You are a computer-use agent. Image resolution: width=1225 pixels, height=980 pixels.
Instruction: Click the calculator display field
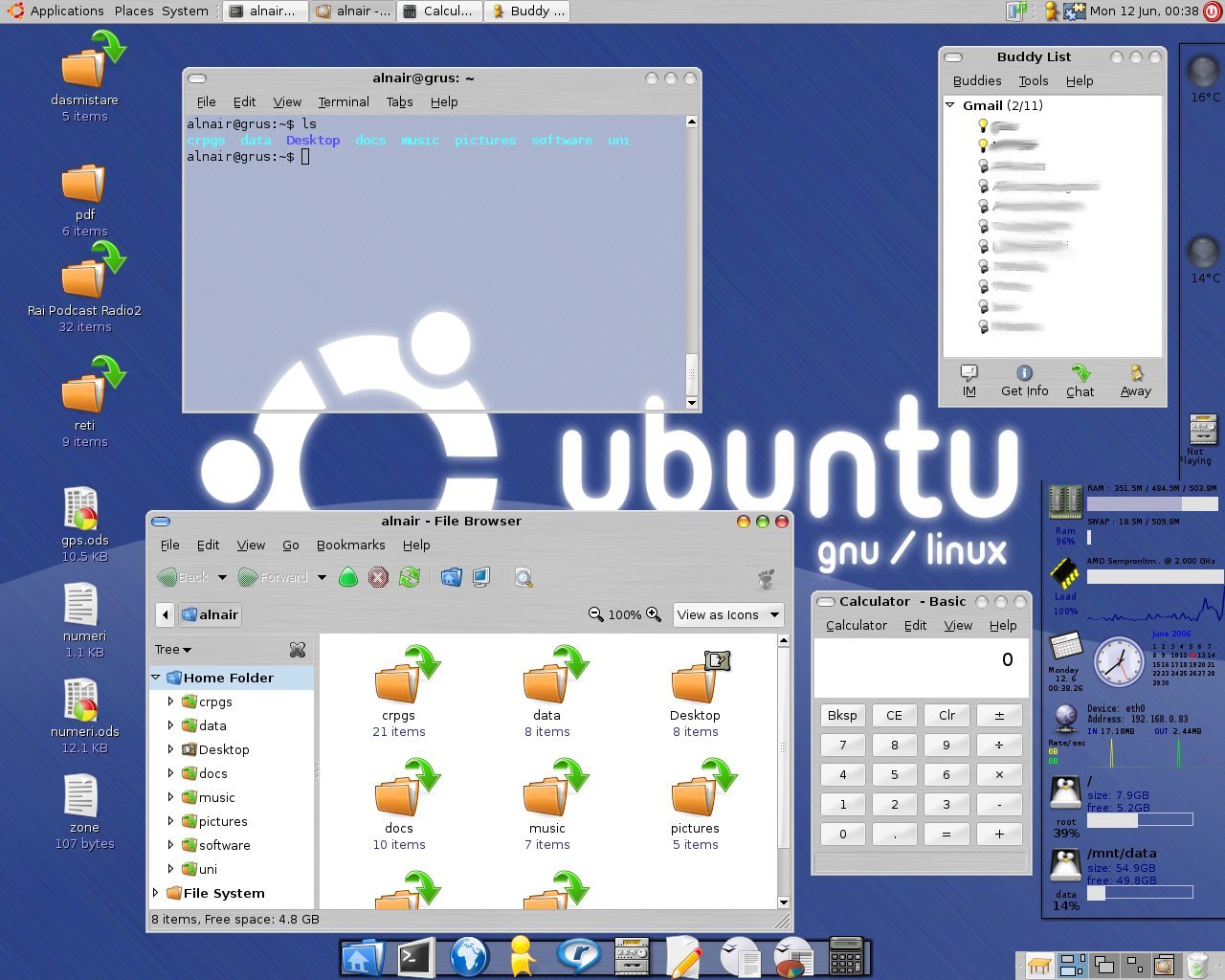click(x=921, y=667)
